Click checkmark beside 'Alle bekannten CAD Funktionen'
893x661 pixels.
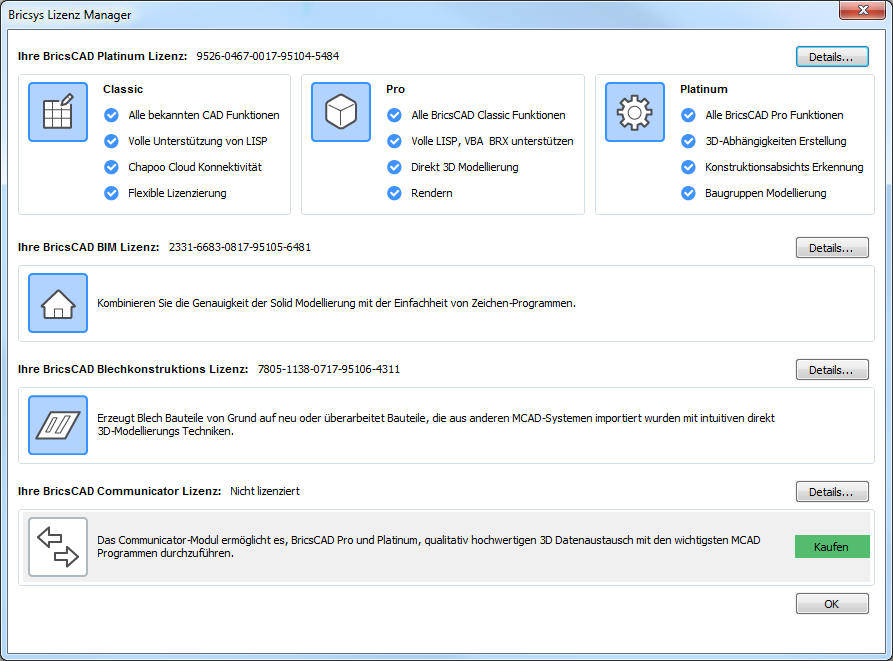pos(111,115)
